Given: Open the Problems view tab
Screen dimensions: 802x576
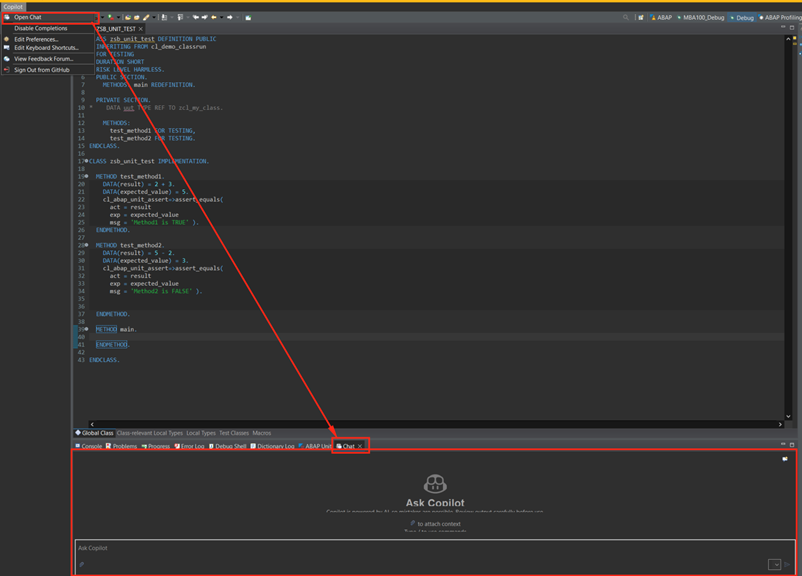Looking at the screenshot, I should click(x=122, y=446).
